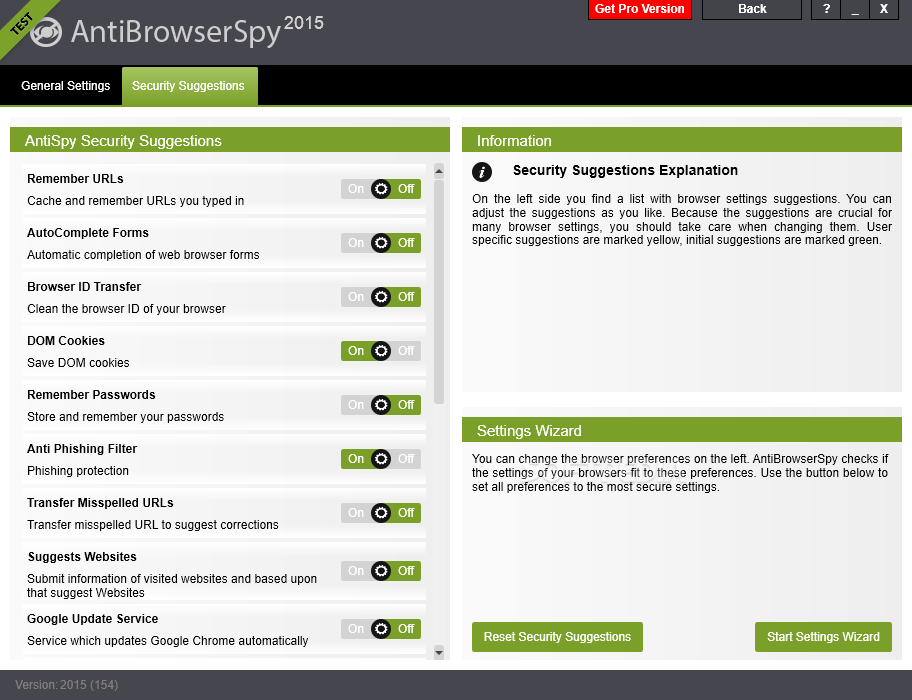912x700 pixels.
Task: Click 'Version: 2015 (154)' in status bar
Action: click(x=66, y=685)
